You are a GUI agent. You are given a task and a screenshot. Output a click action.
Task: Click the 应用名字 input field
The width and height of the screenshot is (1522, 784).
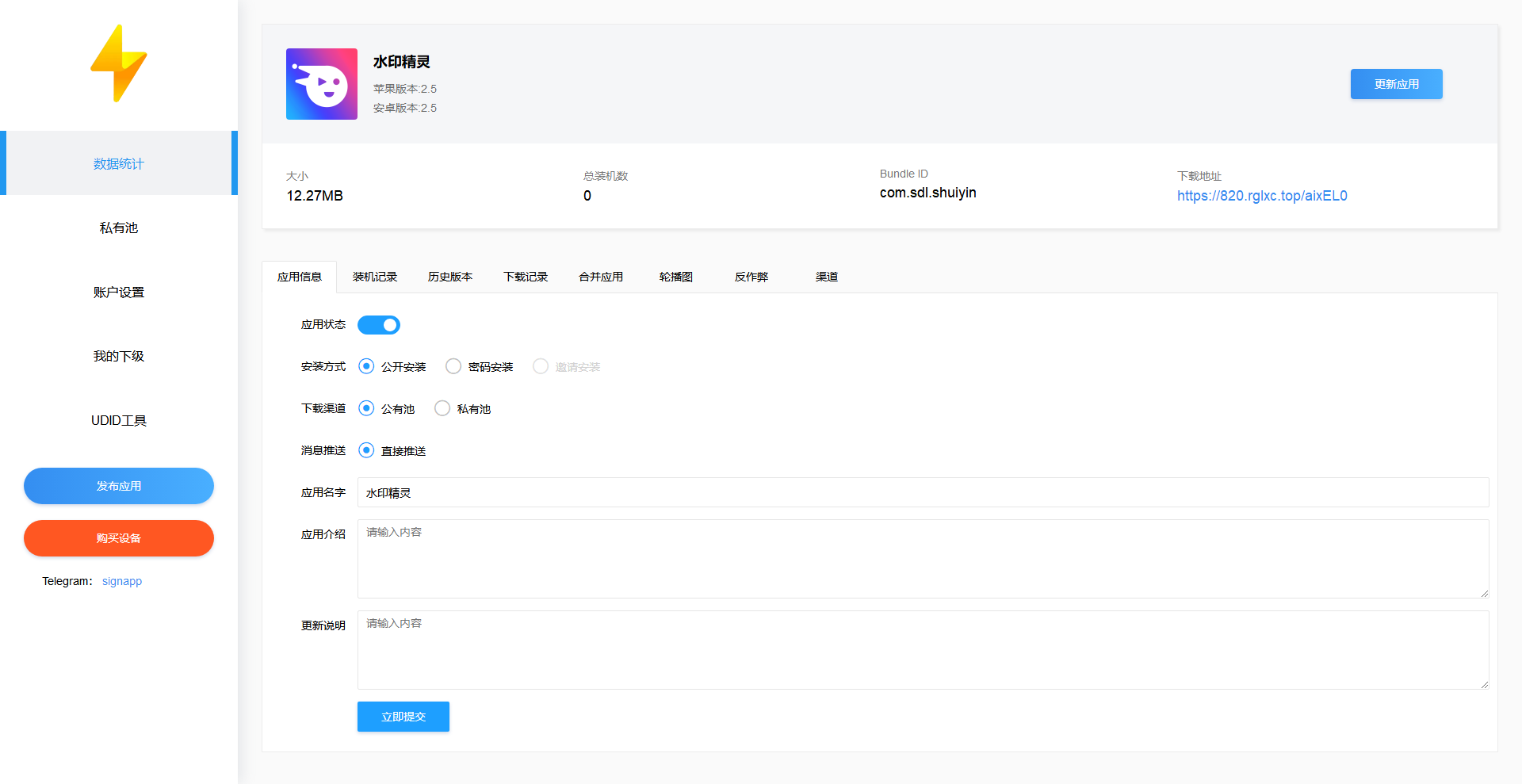(923, 492)
